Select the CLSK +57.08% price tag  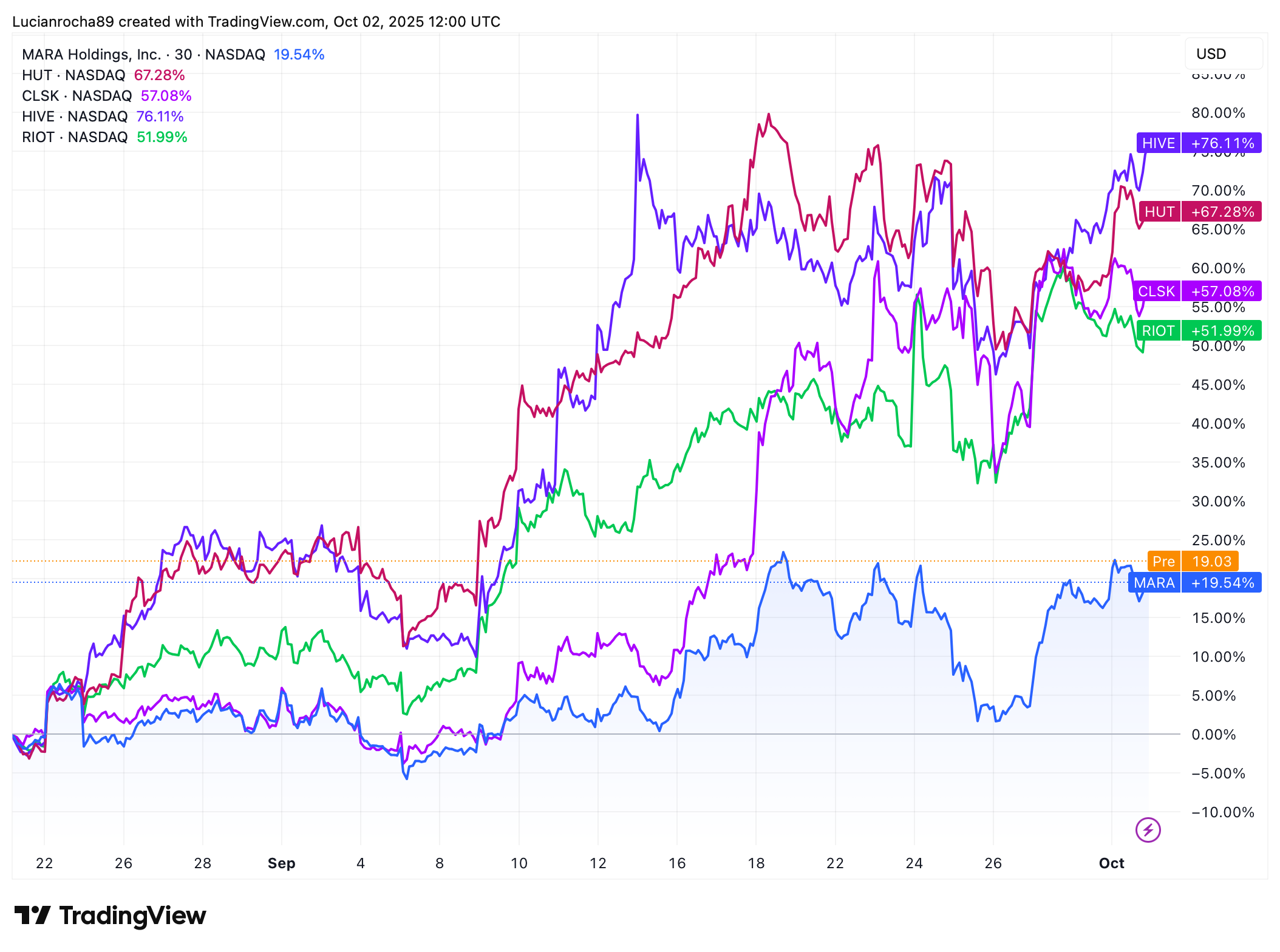[x=1197, y=291]
